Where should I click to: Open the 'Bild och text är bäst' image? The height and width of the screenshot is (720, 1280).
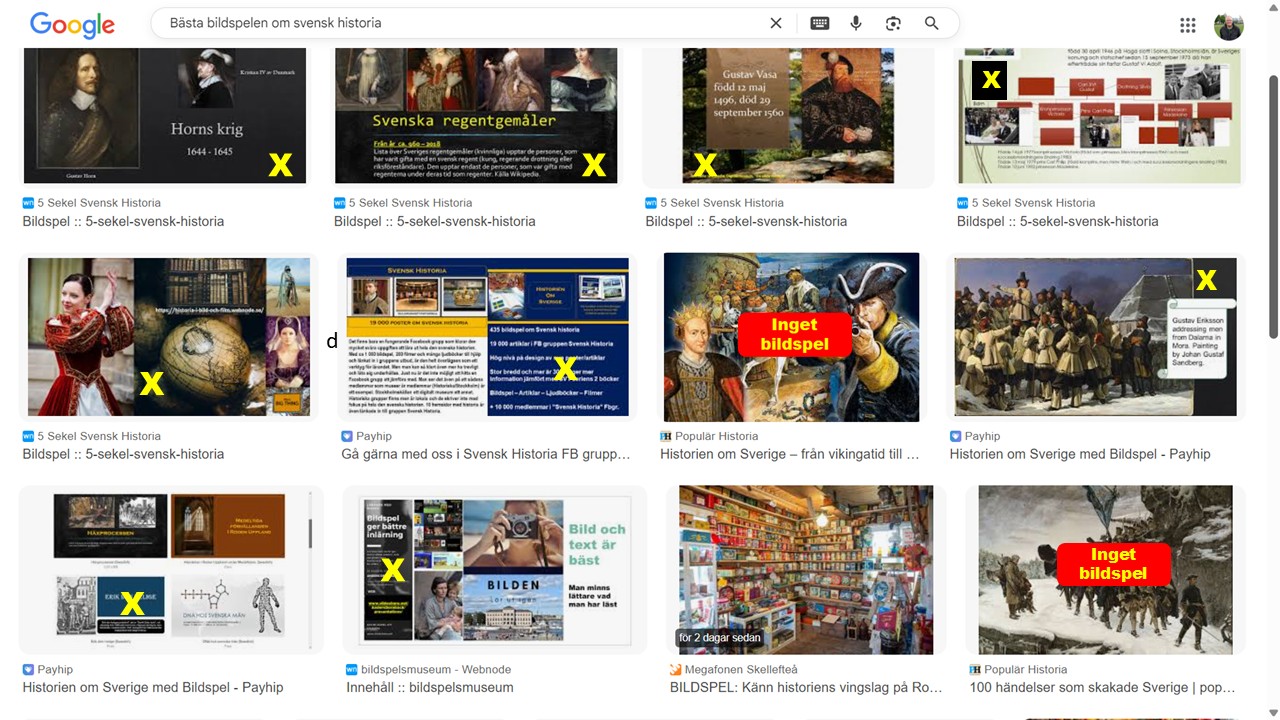pos(495,570)
